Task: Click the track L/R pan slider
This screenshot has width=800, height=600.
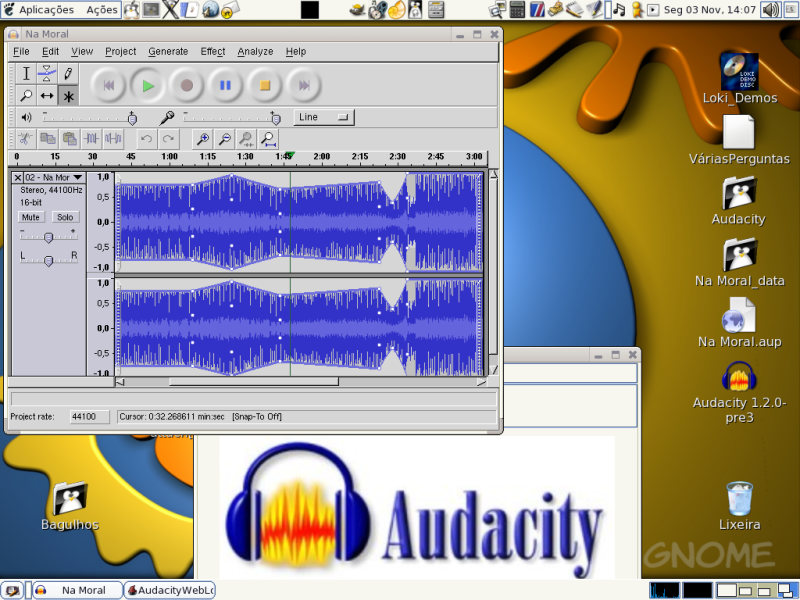Action: point(48,260)
